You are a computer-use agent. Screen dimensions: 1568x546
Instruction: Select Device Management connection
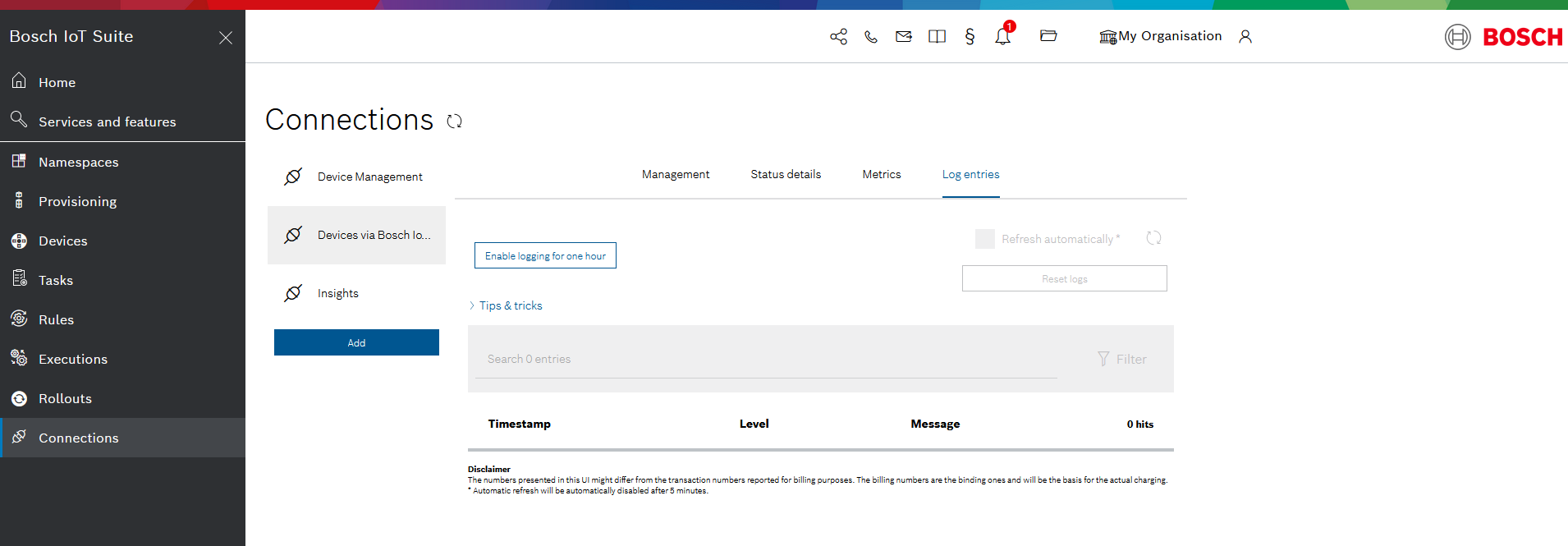coord(356,177)
